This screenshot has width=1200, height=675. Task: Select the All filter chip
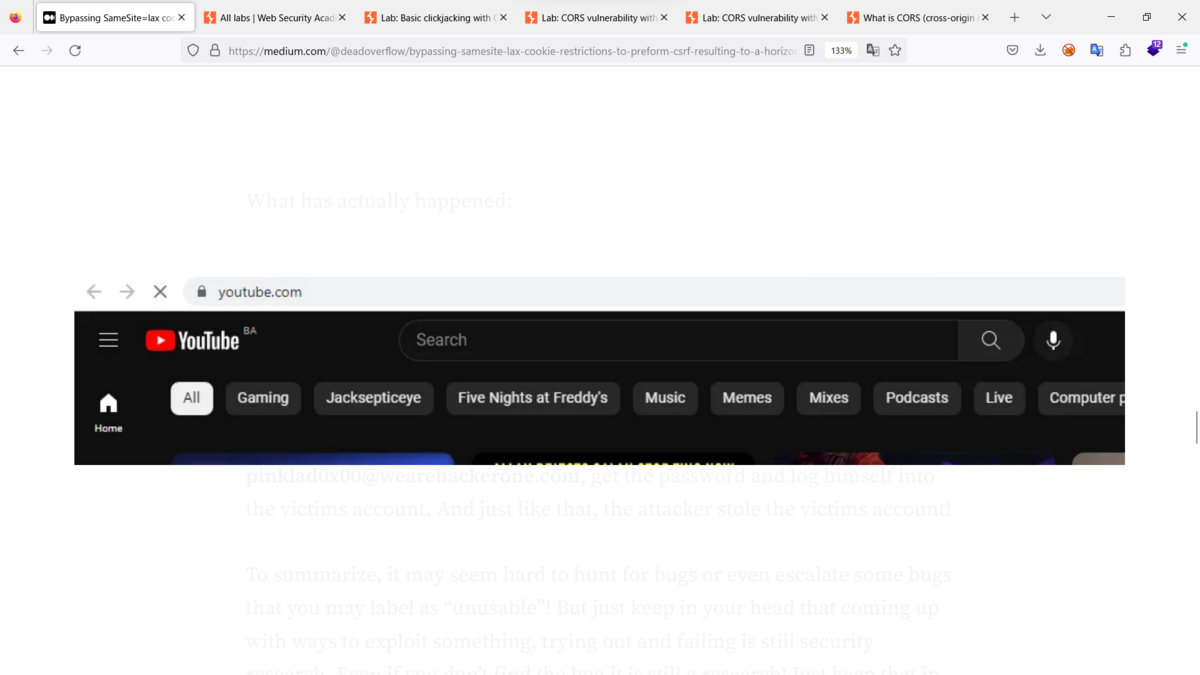[x=192, y=398]
